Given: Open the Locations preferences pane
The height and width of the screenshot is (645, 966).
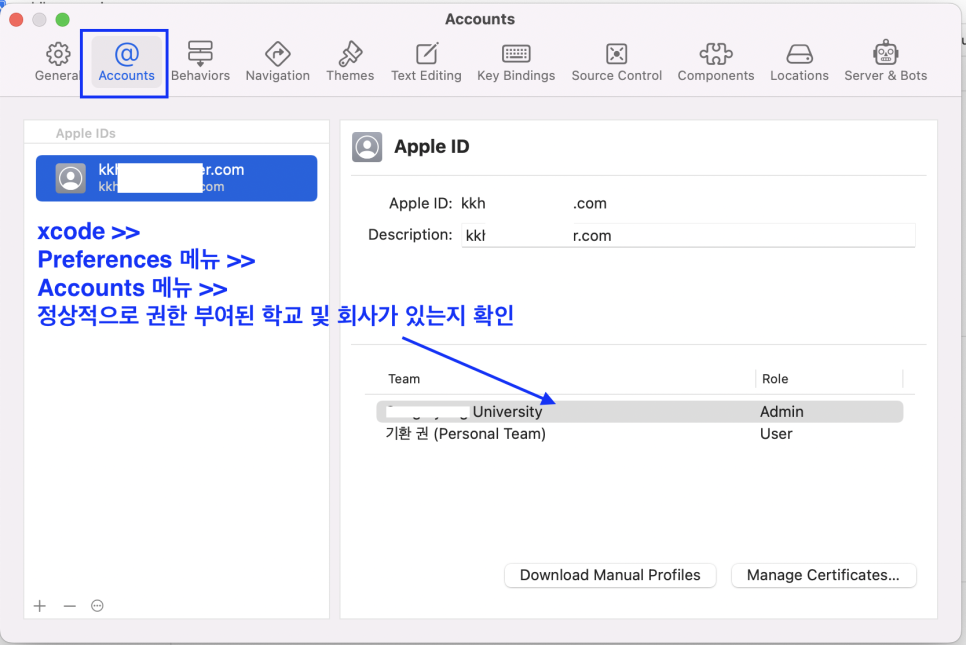Looking at the screenshot, I should (x=799, y=62).
